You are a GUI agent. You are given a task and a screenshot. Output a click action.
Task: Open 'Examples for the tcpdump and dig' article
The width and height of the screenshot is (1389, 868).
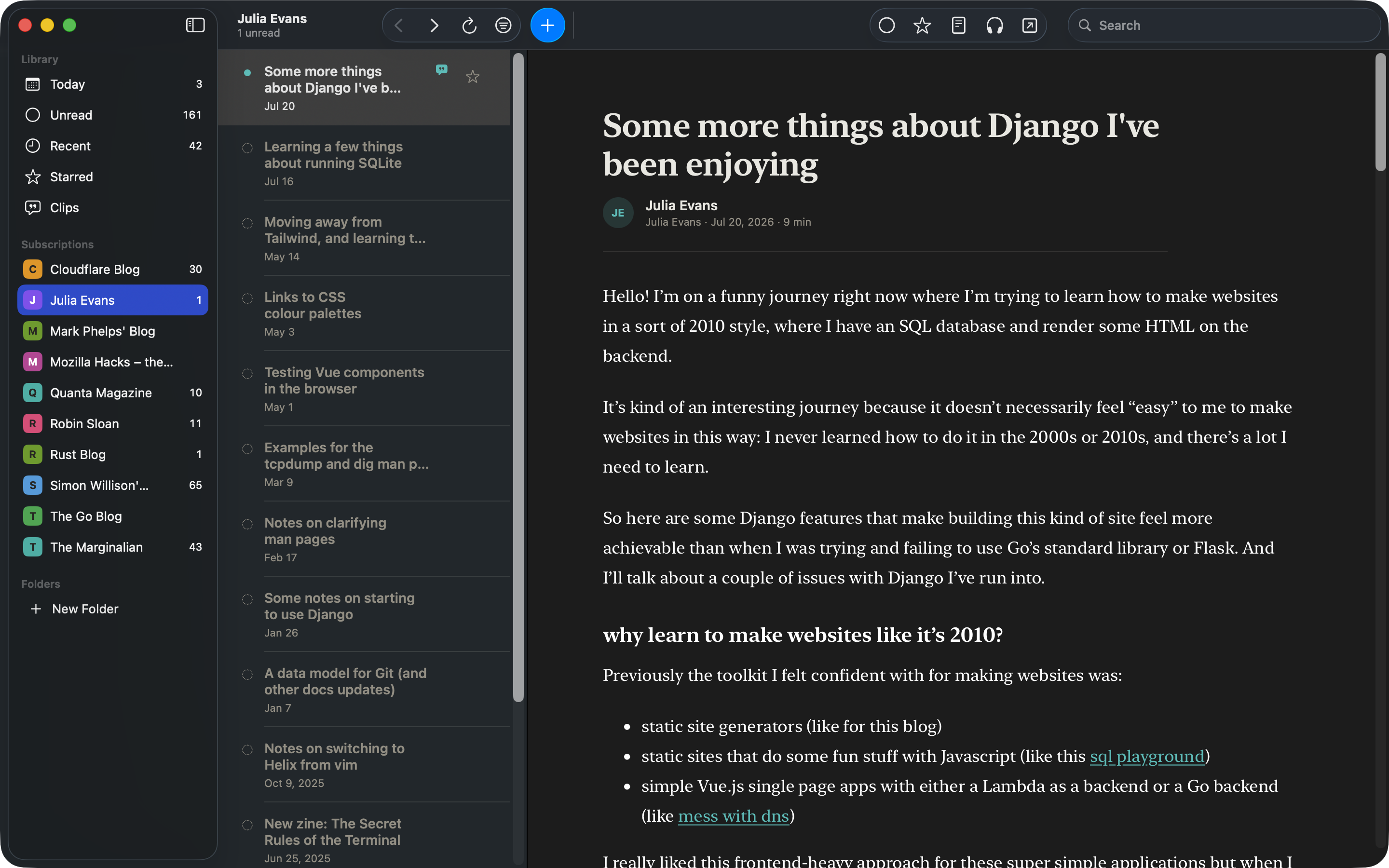pos(365,464)
